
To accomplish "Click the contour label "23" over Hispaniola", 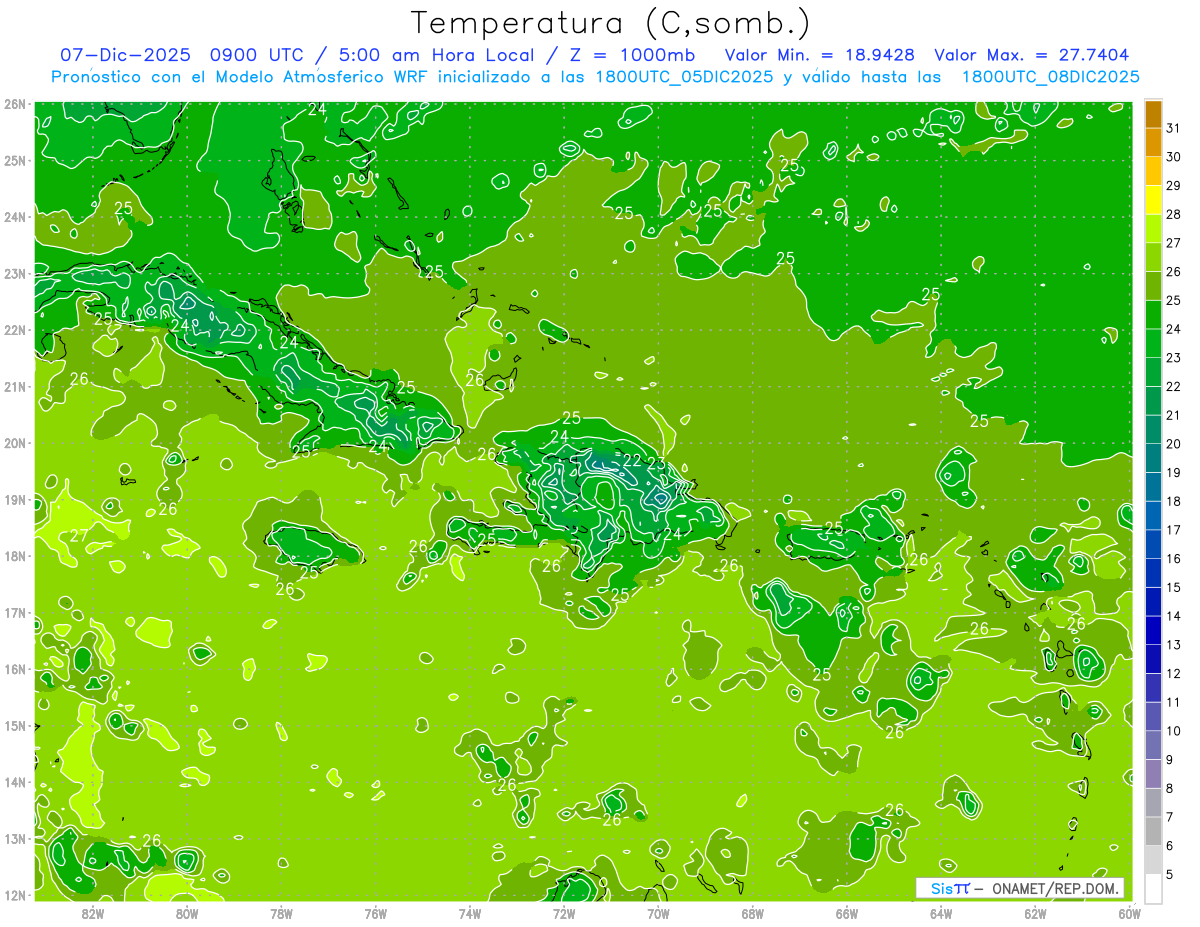I will click(656, 463).
